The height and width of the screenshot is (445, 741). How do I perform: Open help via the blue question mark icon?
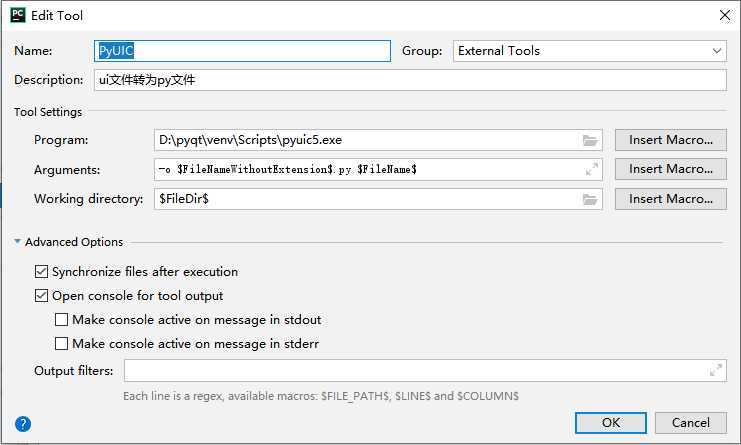pyautogui.click(x=23, y=424)
